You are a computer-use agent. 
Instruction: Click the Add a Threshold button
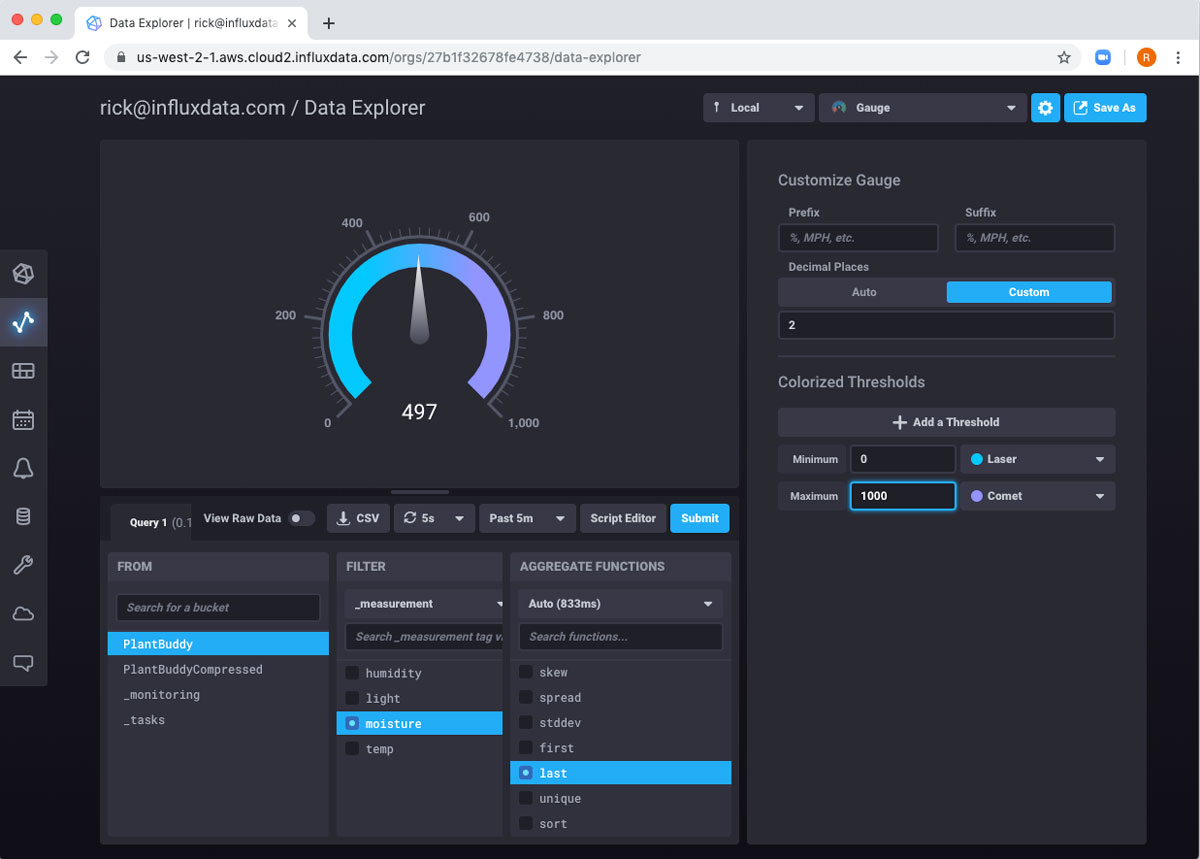[946, 422]
